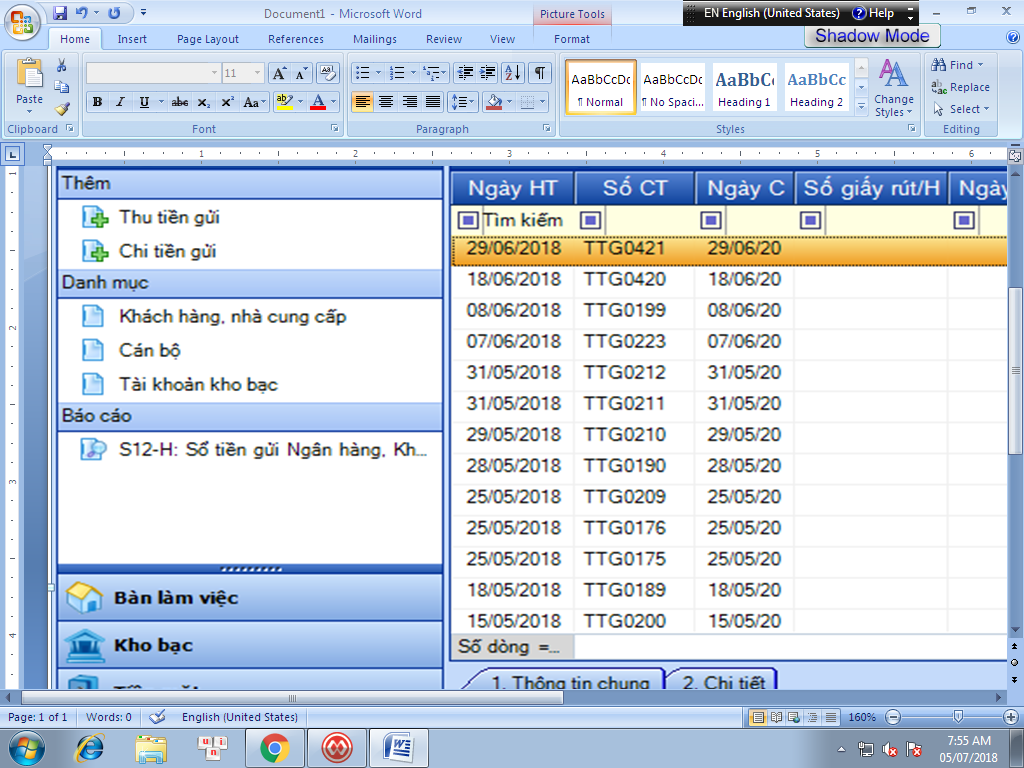
Task: Click the Windows Start orb
Action: (27, 748)
